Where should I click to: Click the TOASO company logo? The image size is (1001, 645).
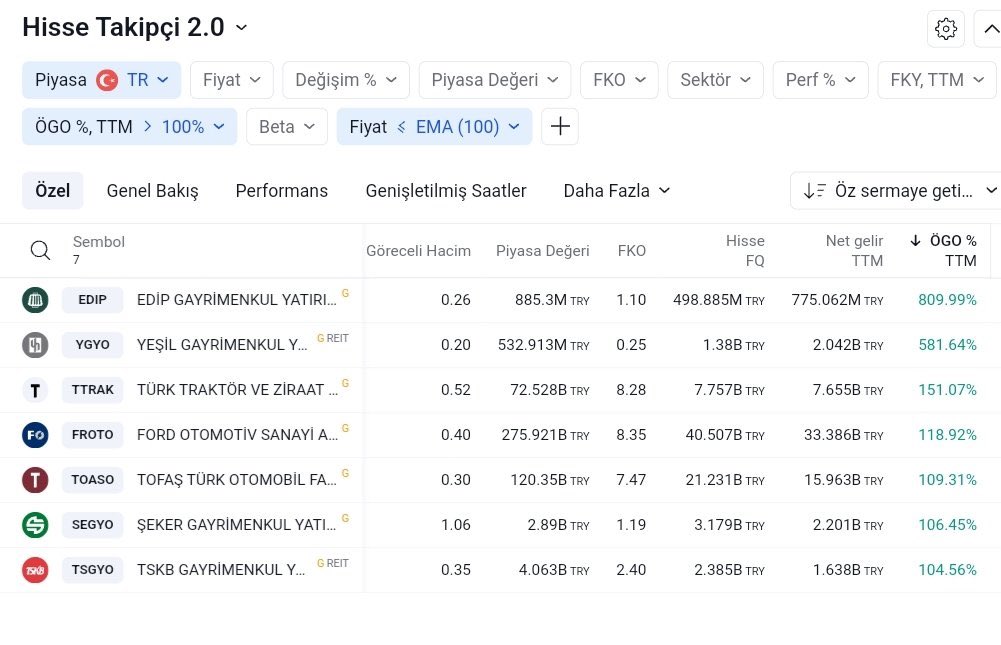click(x=35, y=480)
